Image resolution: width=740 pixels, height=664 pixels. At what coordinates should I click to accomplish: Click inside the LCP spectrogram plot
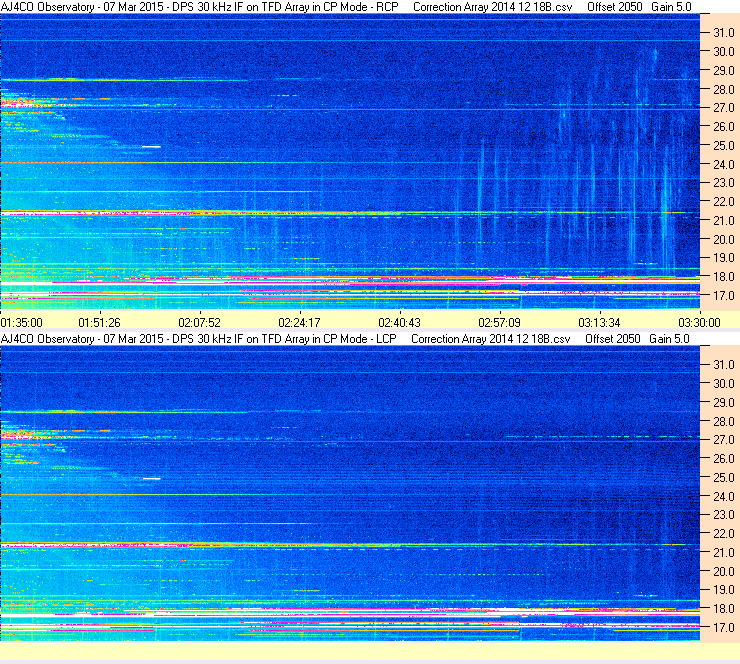click(x=350, y=493)
